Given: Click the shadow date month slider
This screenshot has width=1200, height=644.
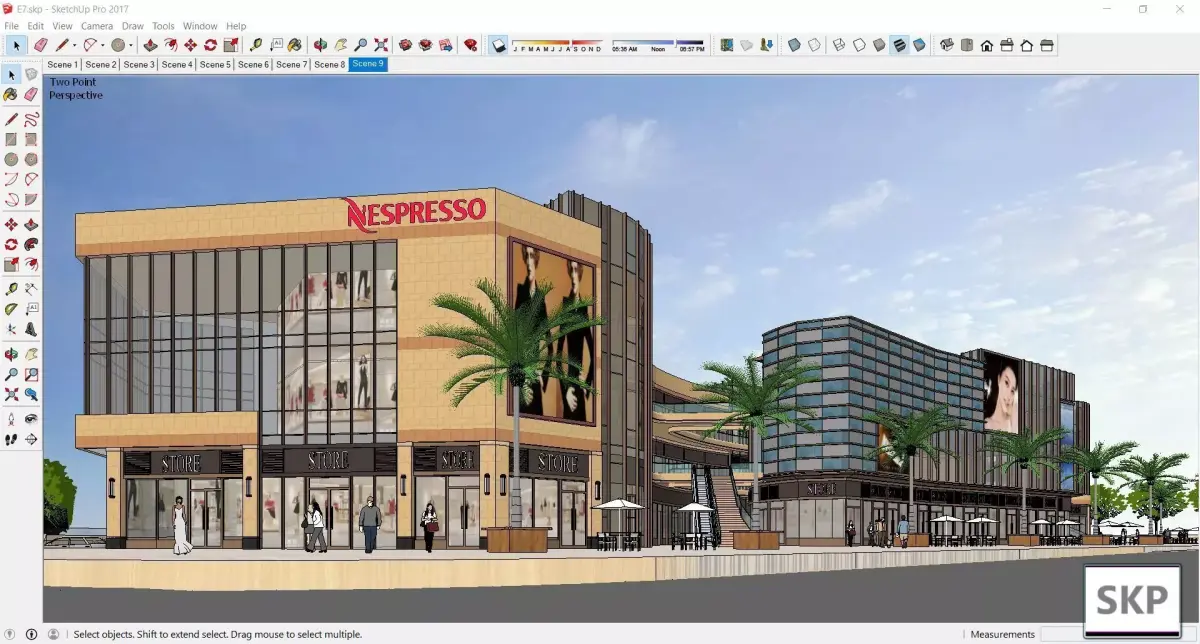Looking at the screenshot, I should (x=557, y=45).
